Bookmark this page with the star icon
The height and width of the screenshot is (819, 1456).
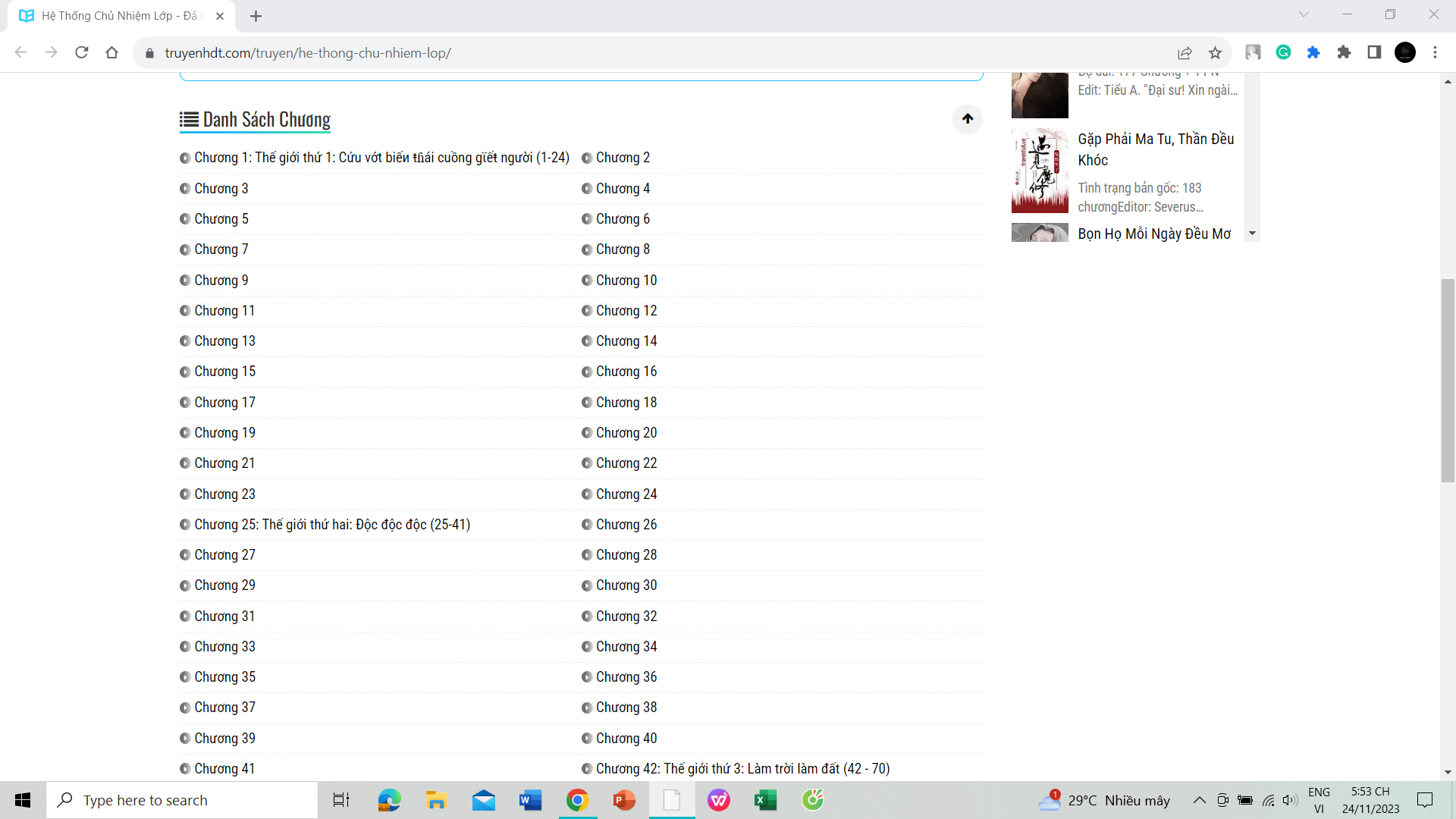tap(1215, 52)
